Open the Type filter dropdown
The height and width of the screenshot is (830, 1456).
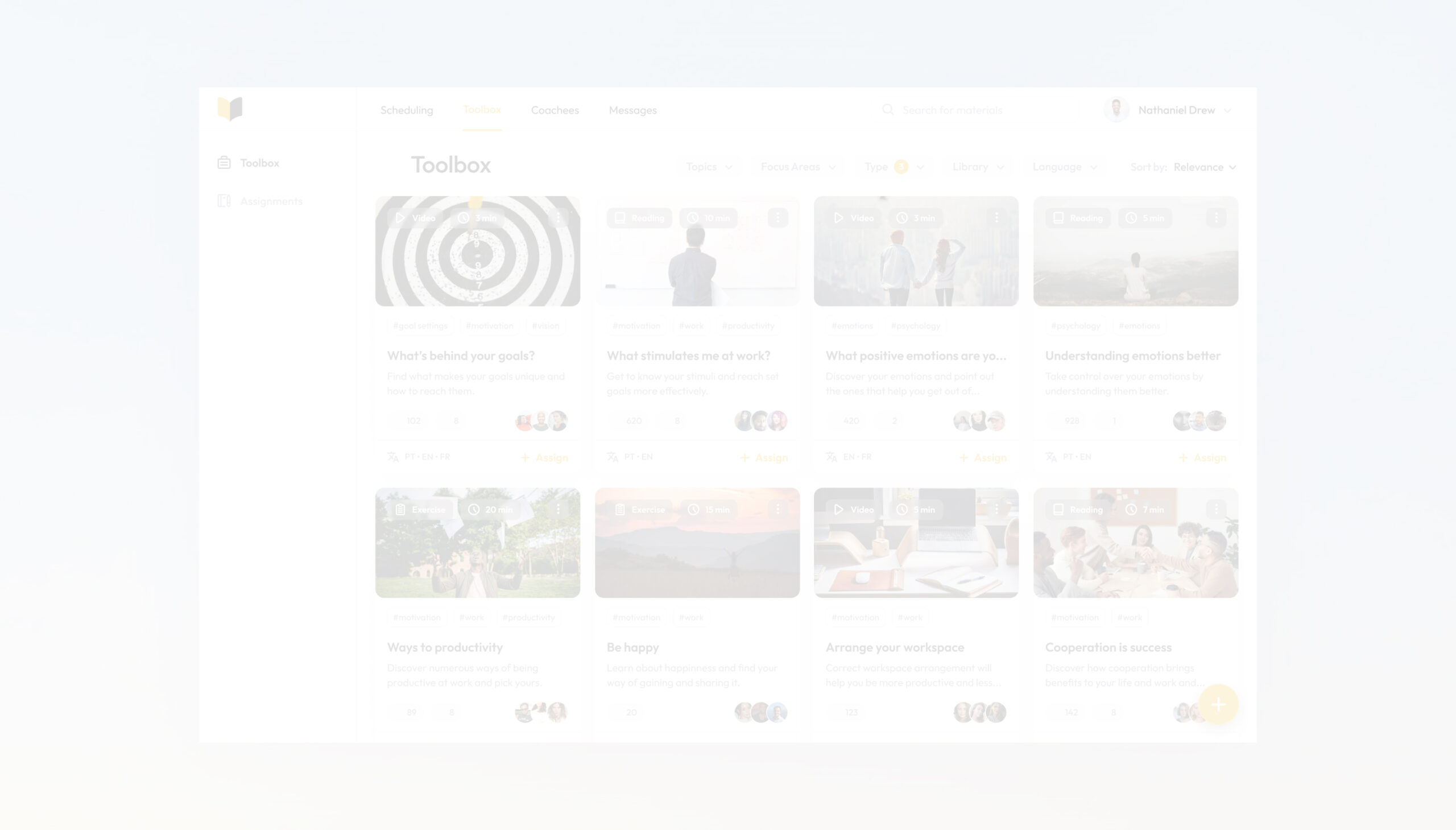tap(894, 167)
